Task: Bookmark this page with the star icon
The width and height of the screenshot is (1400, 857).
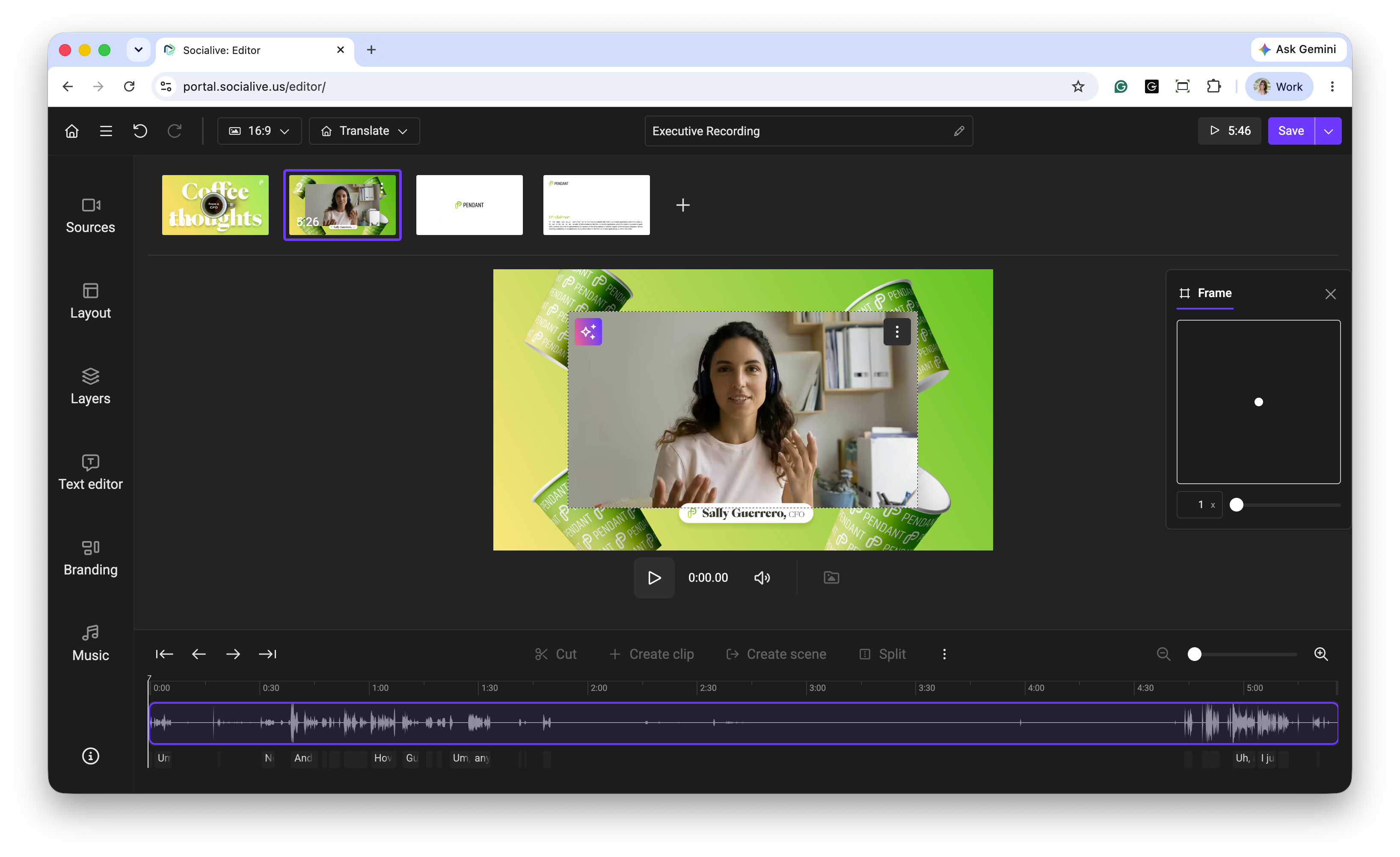Action: tap(1078, 86)
